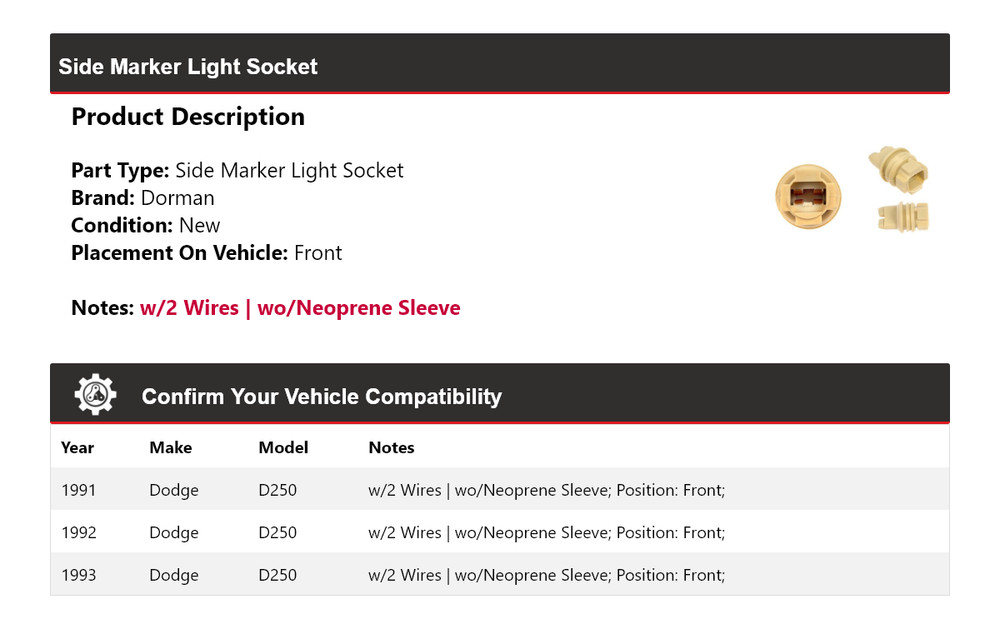Click the Confirm Your Vehicle Compatibility heading

[321, 397]
